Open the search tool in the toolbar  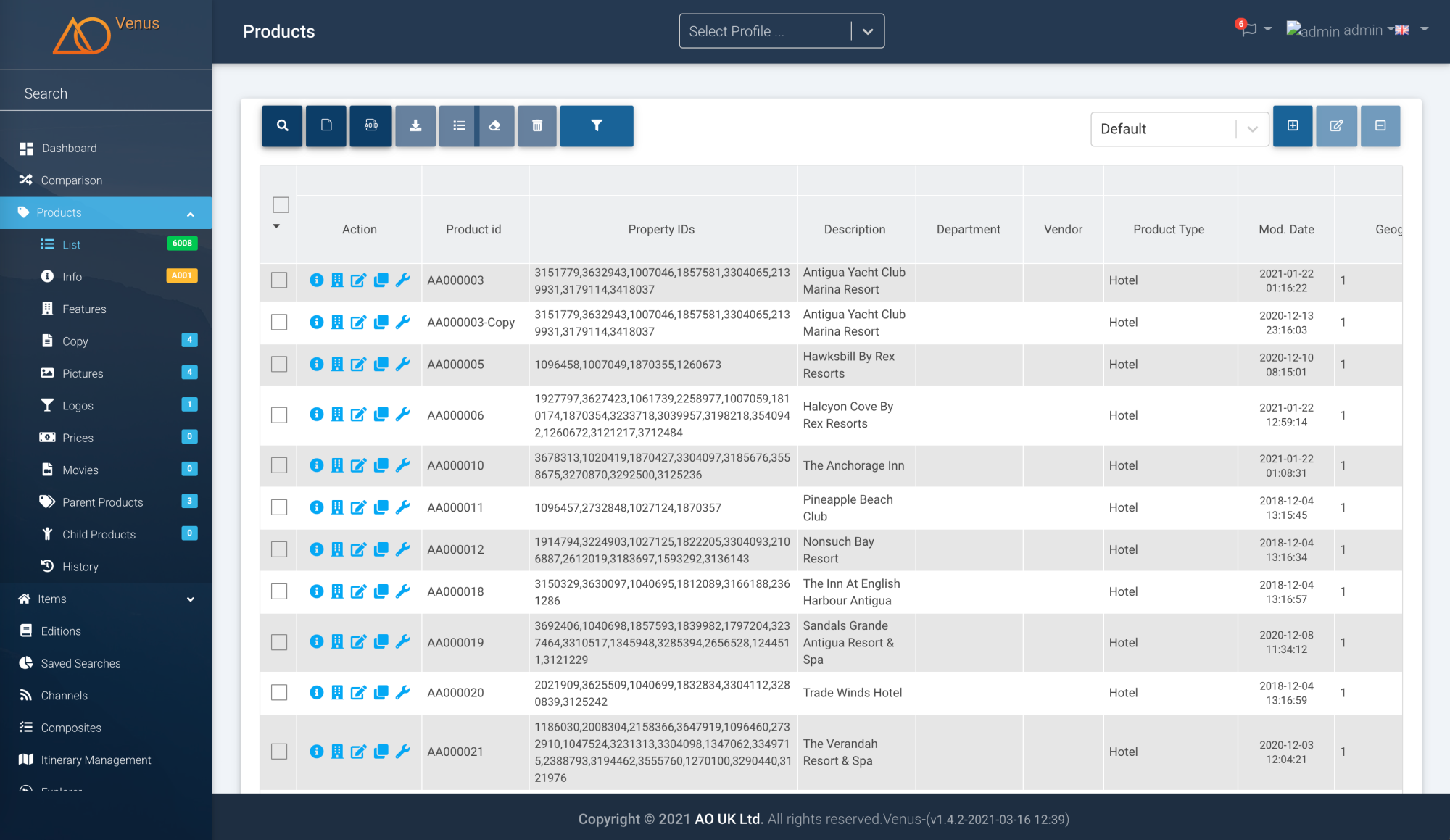tap(282, 125)
